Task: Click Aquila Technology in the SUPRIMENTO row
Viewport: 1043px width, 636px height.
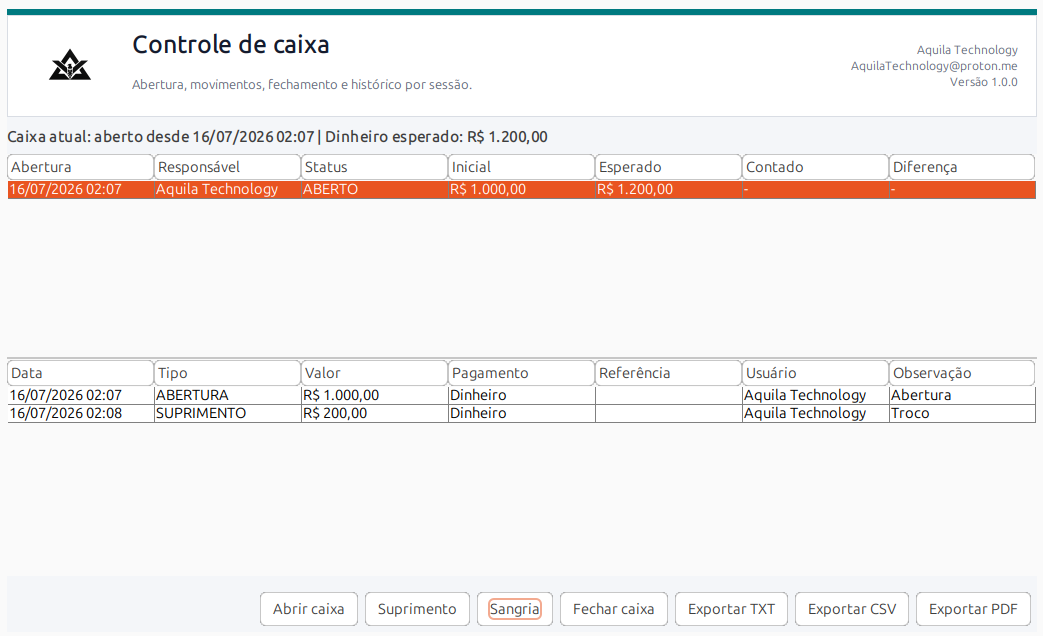Action: click(x=816, y=413)
